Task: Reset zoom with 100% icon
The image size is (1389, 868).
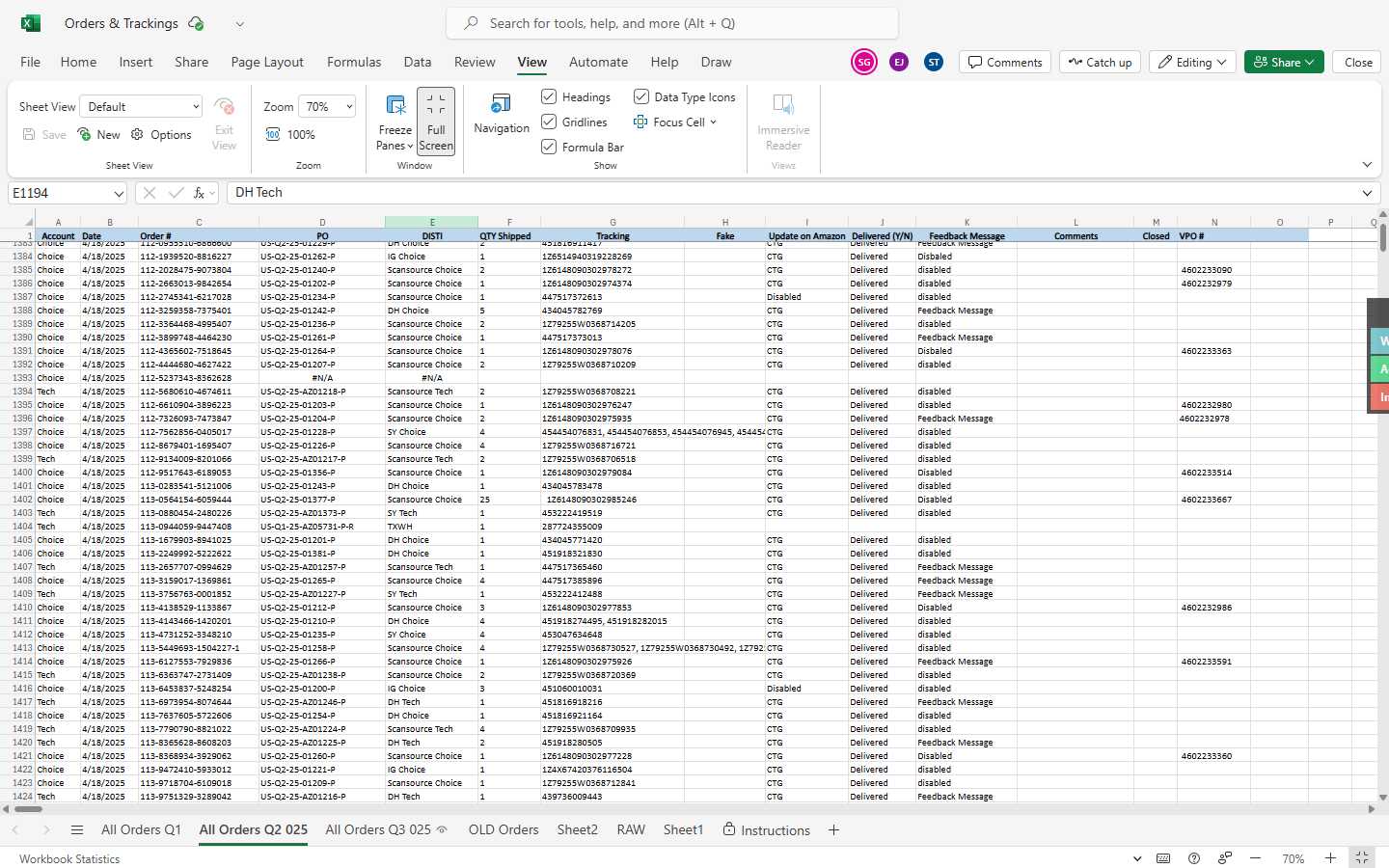Action: [273, 135]
